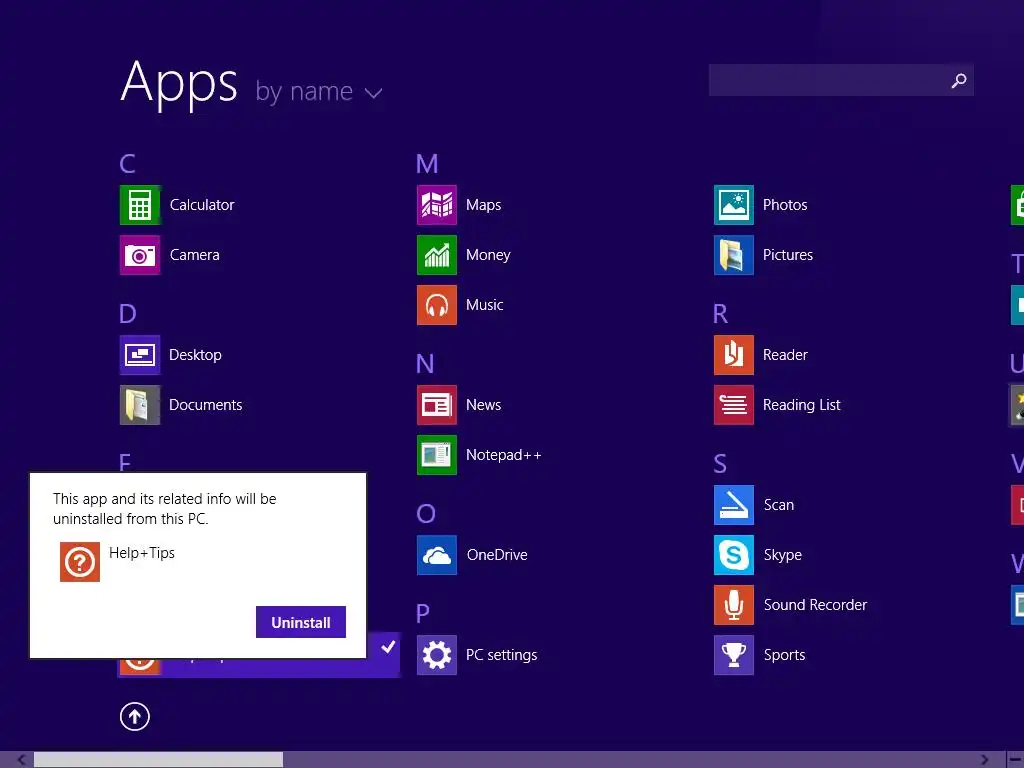Click the Help+Tips icon in uninstall dialog
The image size is (1024, 768).
(80, 562)
